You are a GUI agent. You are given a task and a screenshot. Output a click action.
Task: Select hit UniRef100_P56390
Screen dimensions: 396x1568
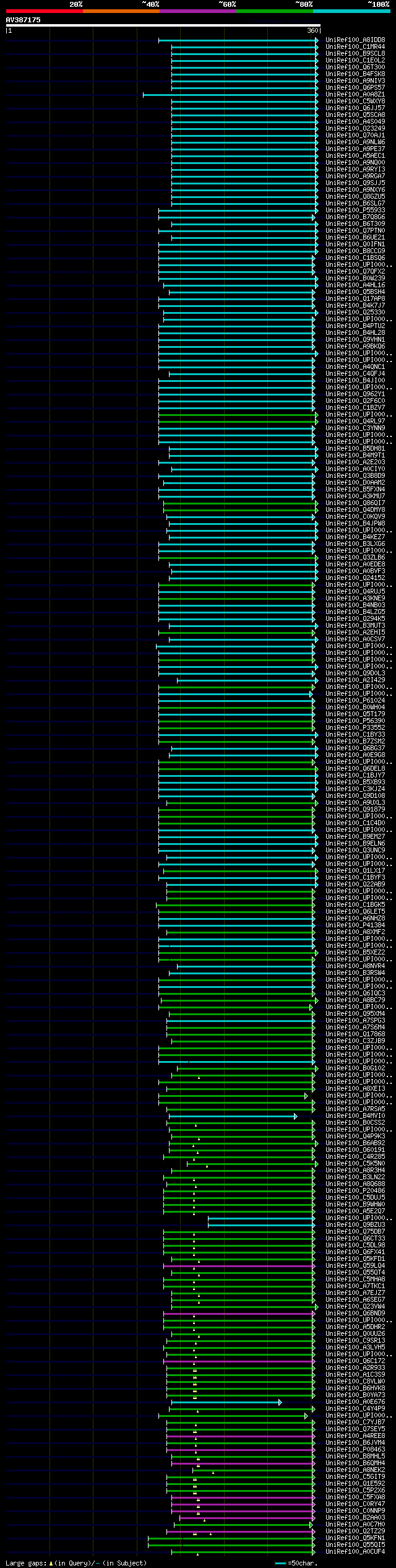355,721
